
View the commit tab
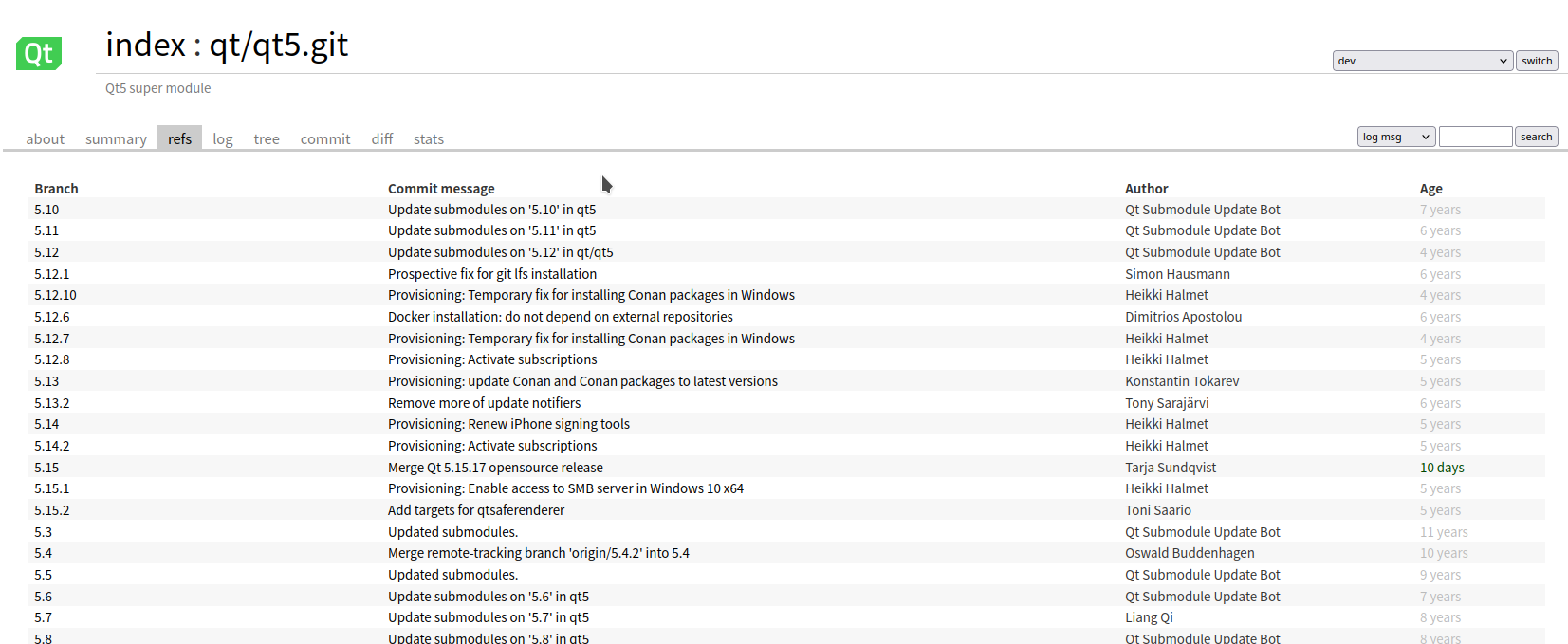point(325,138)
